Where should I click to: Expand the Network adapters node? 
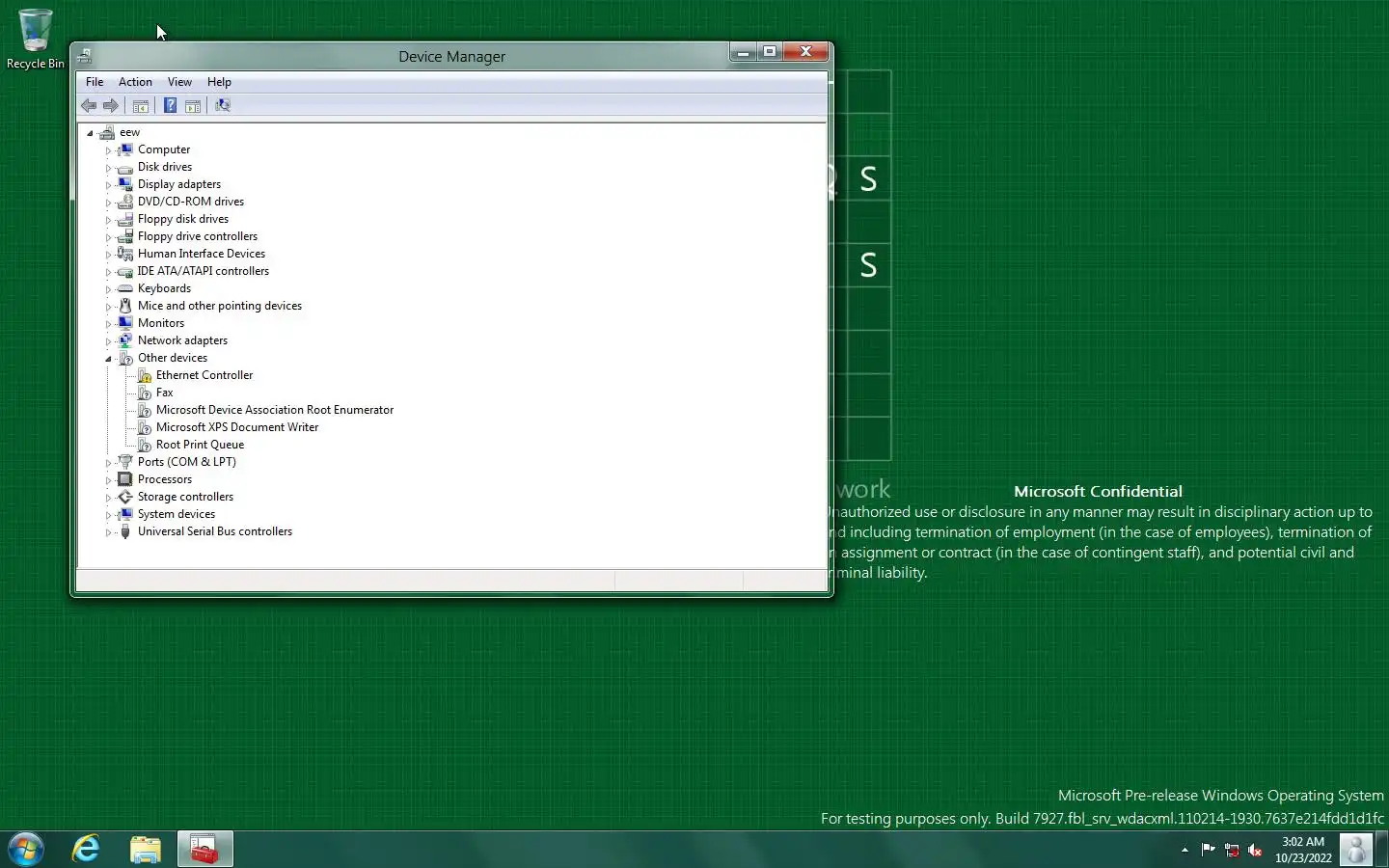coord(108,341)
